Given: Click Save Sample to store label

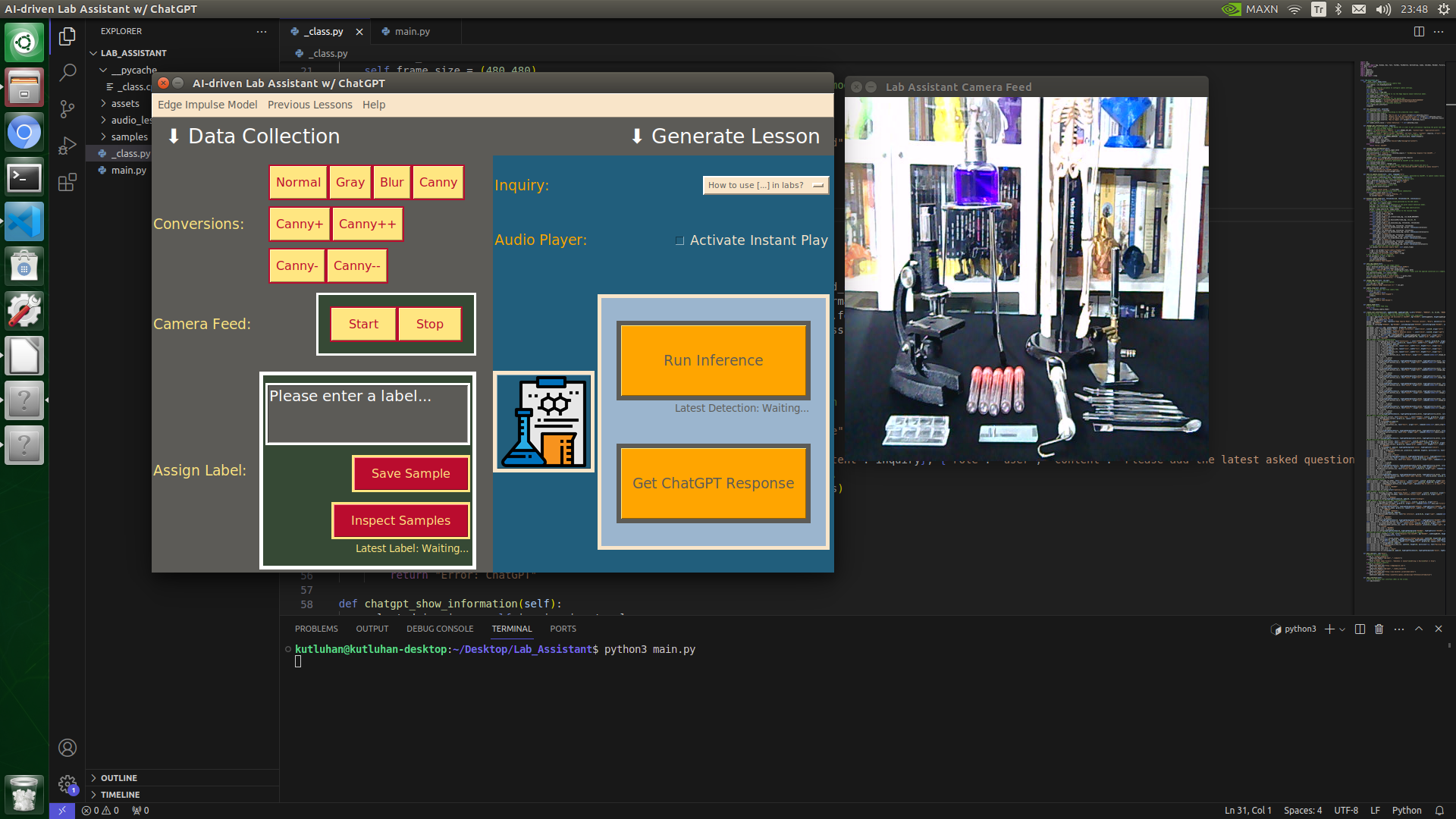Looking at the screenshot, I should pyautogui.click(x=410, y=473).
